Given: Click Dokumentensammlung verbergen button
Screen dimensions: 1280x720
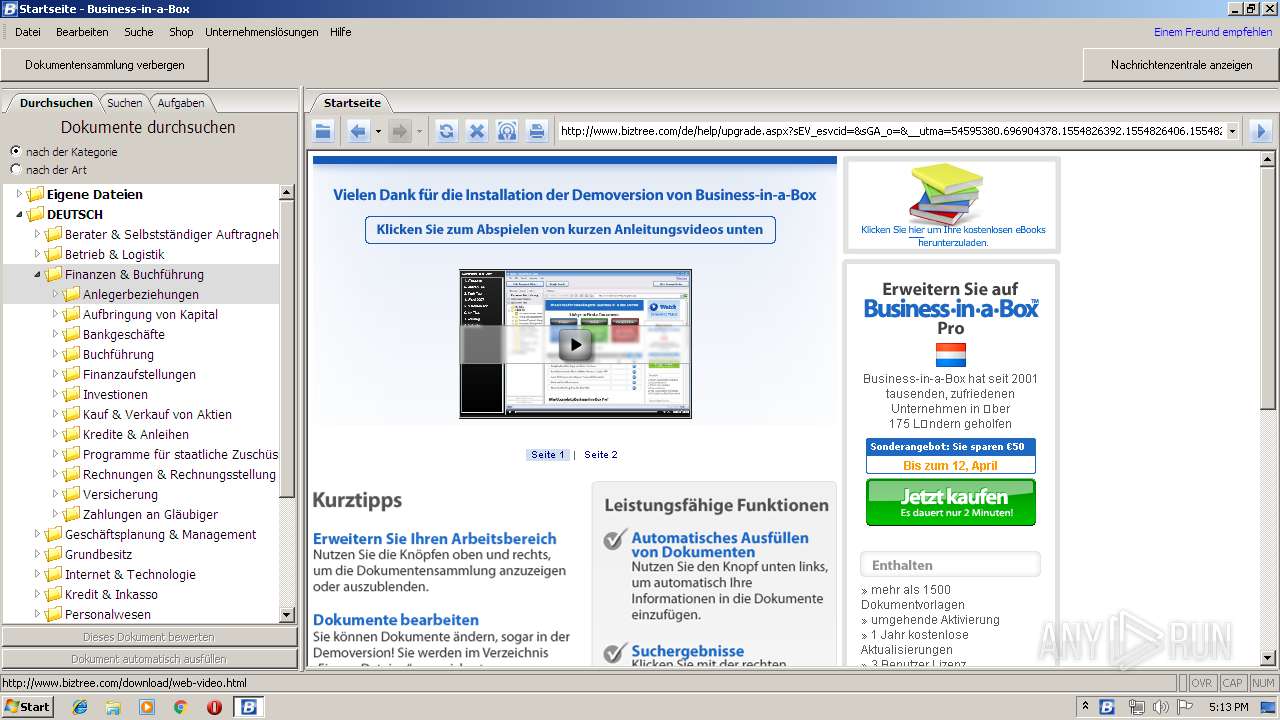Looking at the screenshot, I should tap(105, 65).
